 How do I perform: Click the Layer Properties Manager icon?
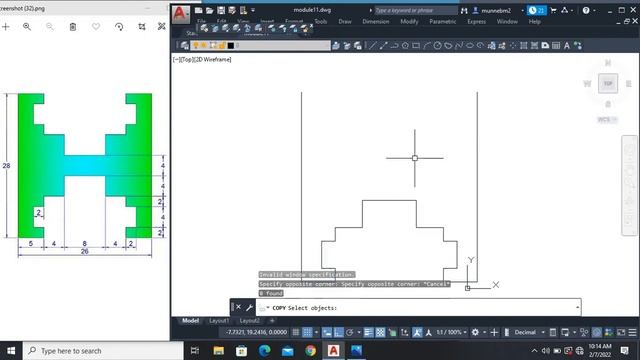[184, 46]
